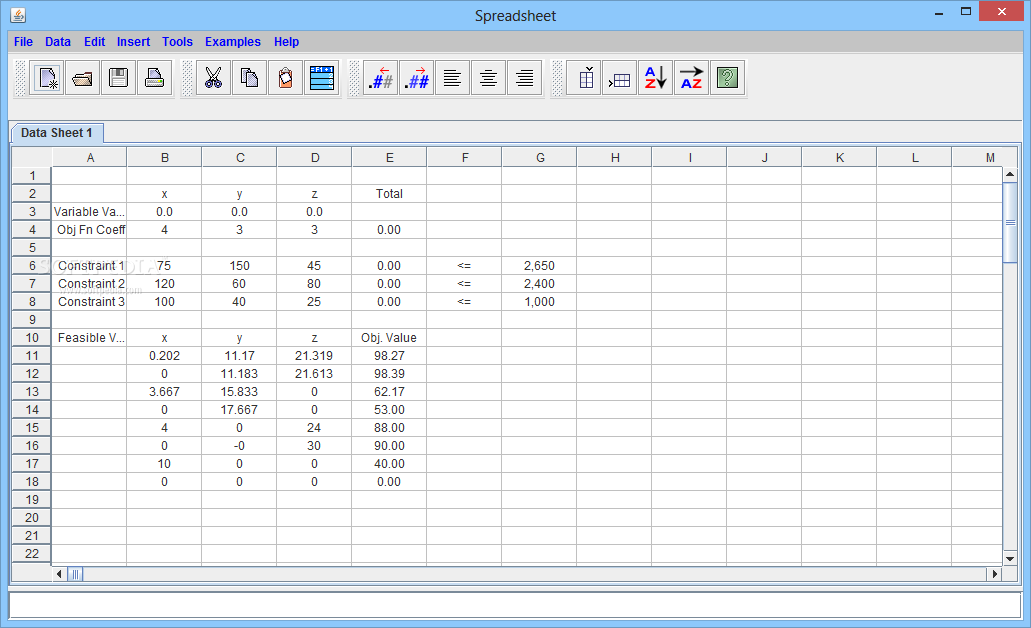Click the 'Feasible V...' cell
This screenshot has width=1031, height=628.
pyautogui.click(x=89, y=337)
